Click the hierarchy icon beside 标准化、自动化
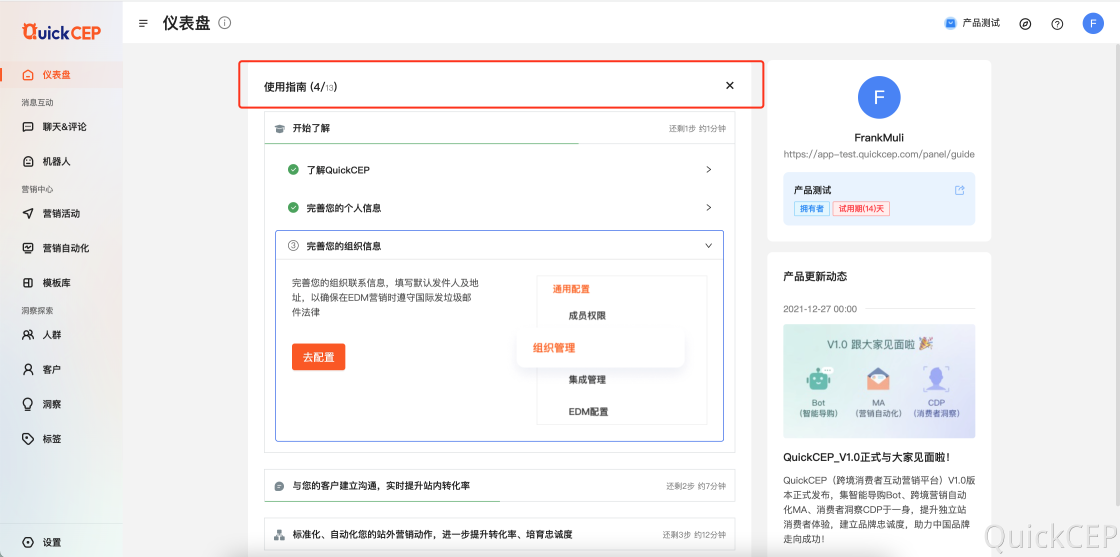The image size is (1120, 557). [279, 535]
